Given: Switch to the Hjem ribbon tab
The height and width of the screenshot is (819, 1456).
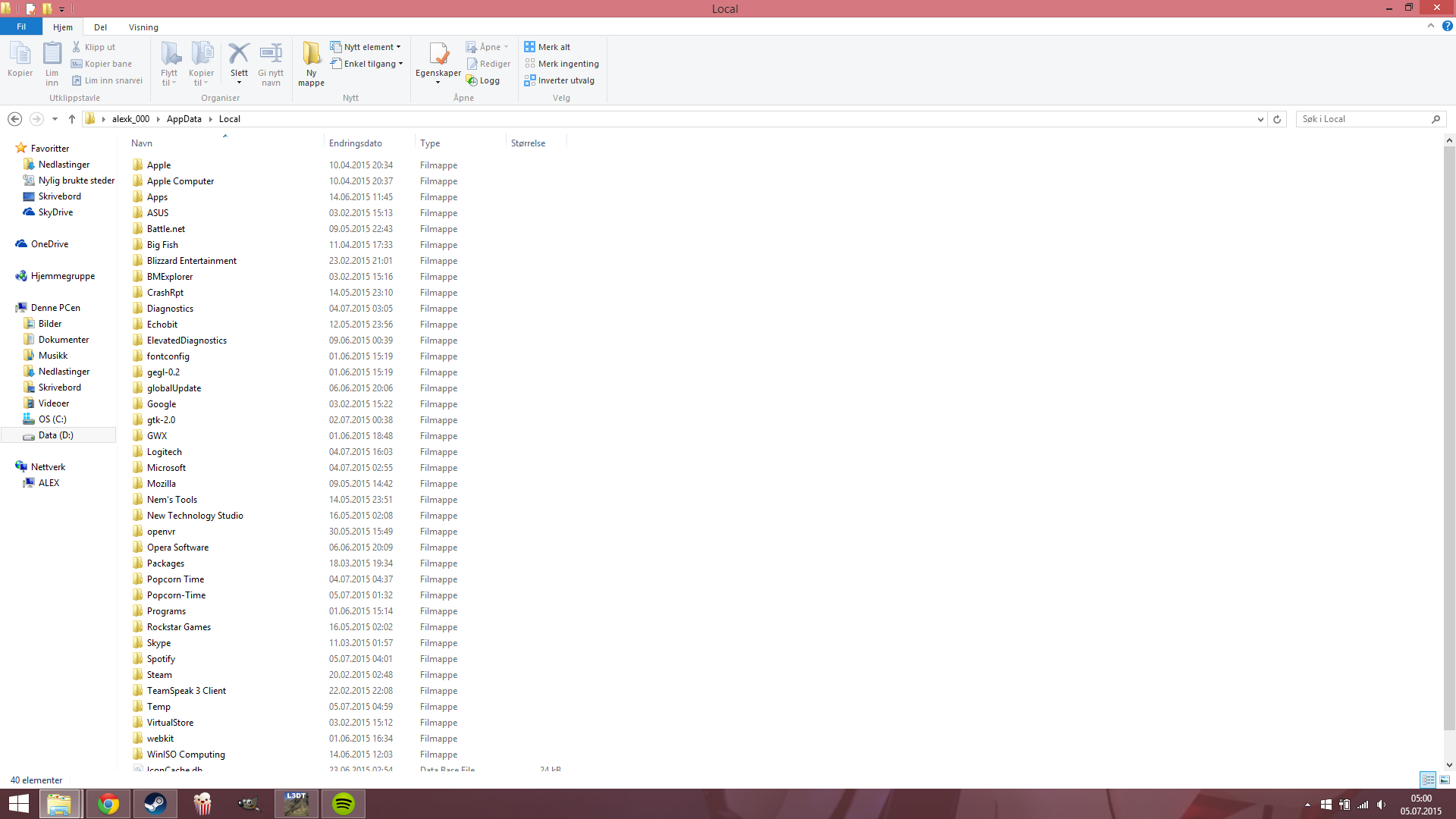Looking at the screenshot, I should point(63,27).
